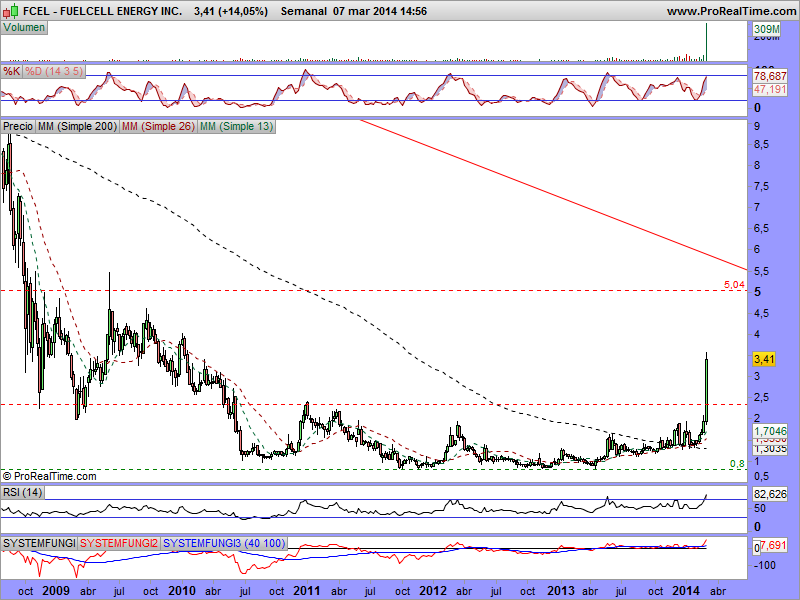800x600 pixels.
Task: Click the 2009 year label on the time axis
Action: pos(56,591)
